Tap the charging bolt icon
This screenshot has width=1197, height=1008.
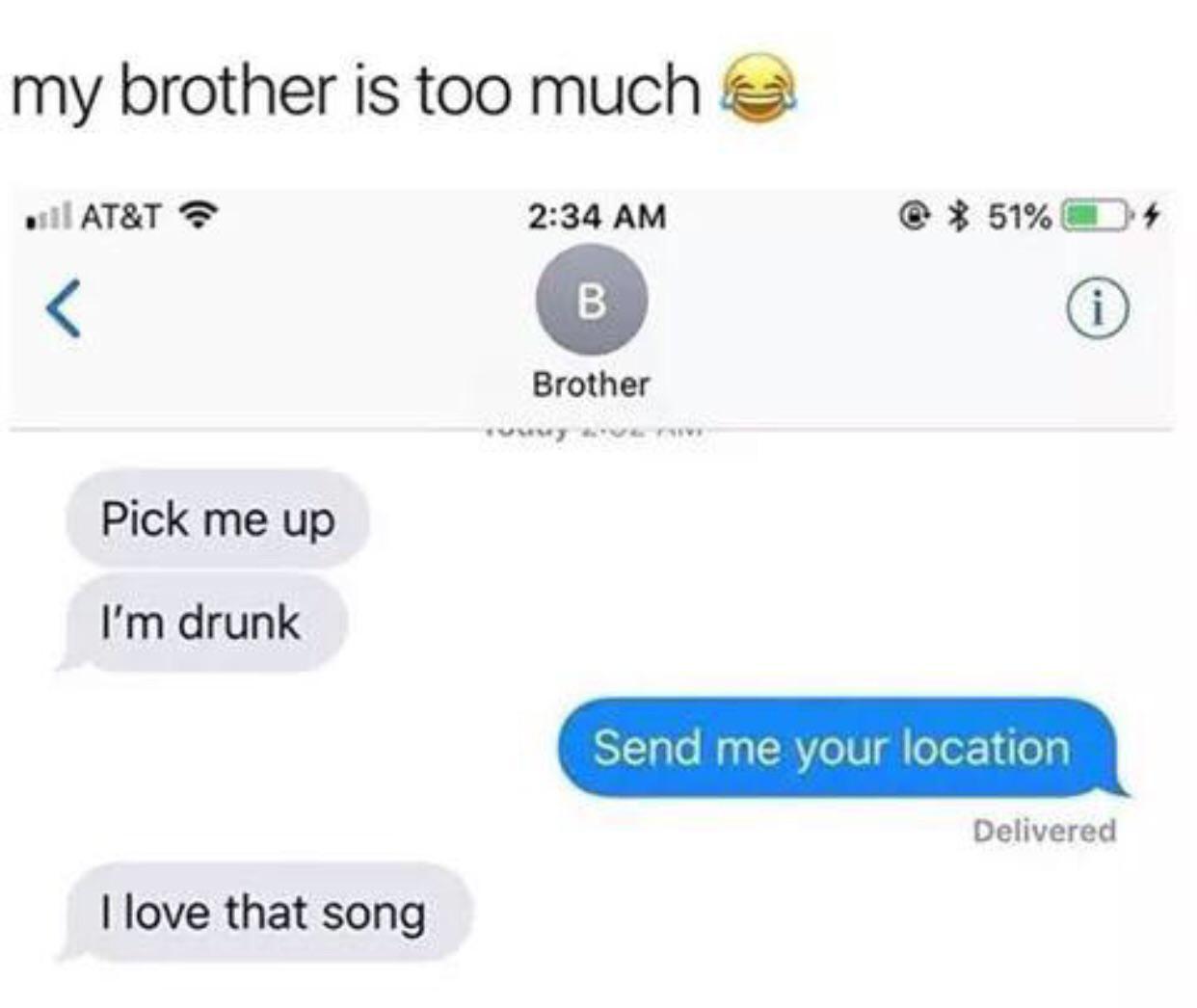[x=1149, y=216]
